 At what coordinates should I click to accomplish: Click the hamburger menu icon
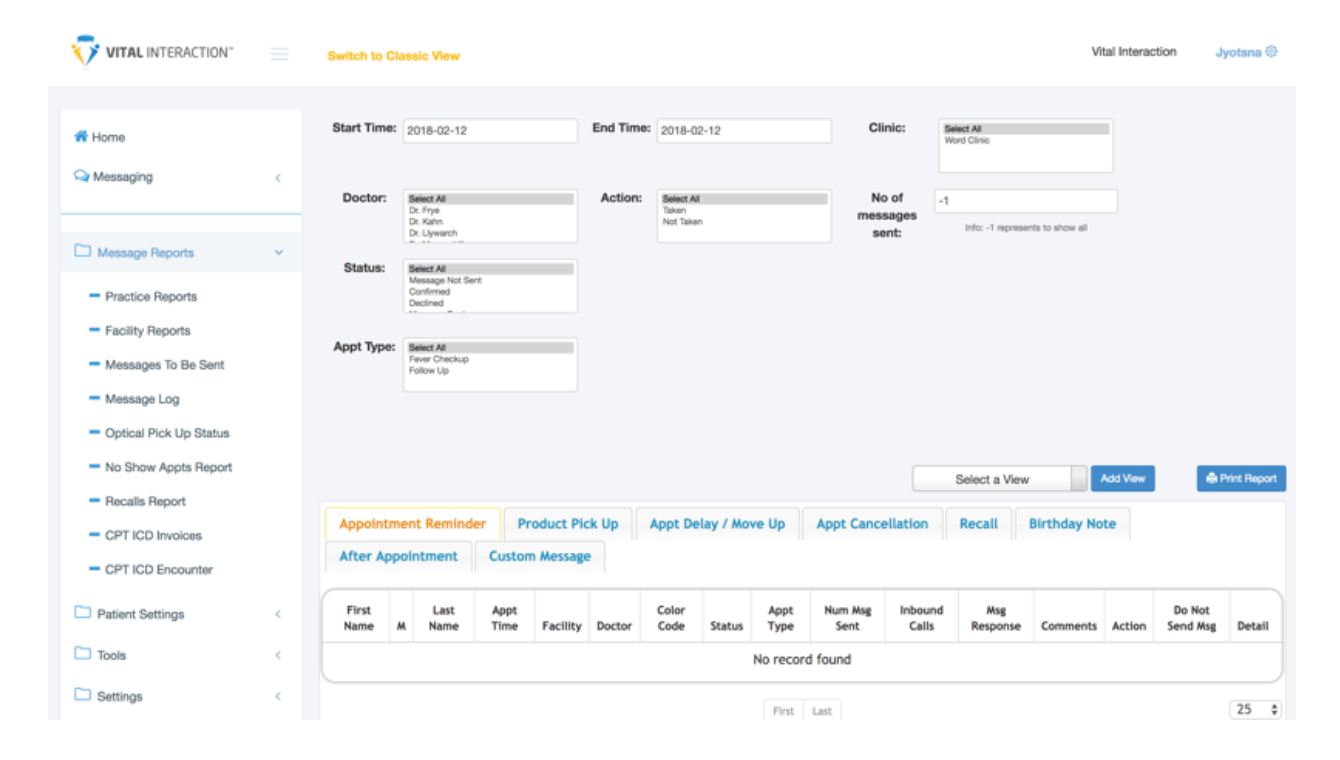pos(280,54)
